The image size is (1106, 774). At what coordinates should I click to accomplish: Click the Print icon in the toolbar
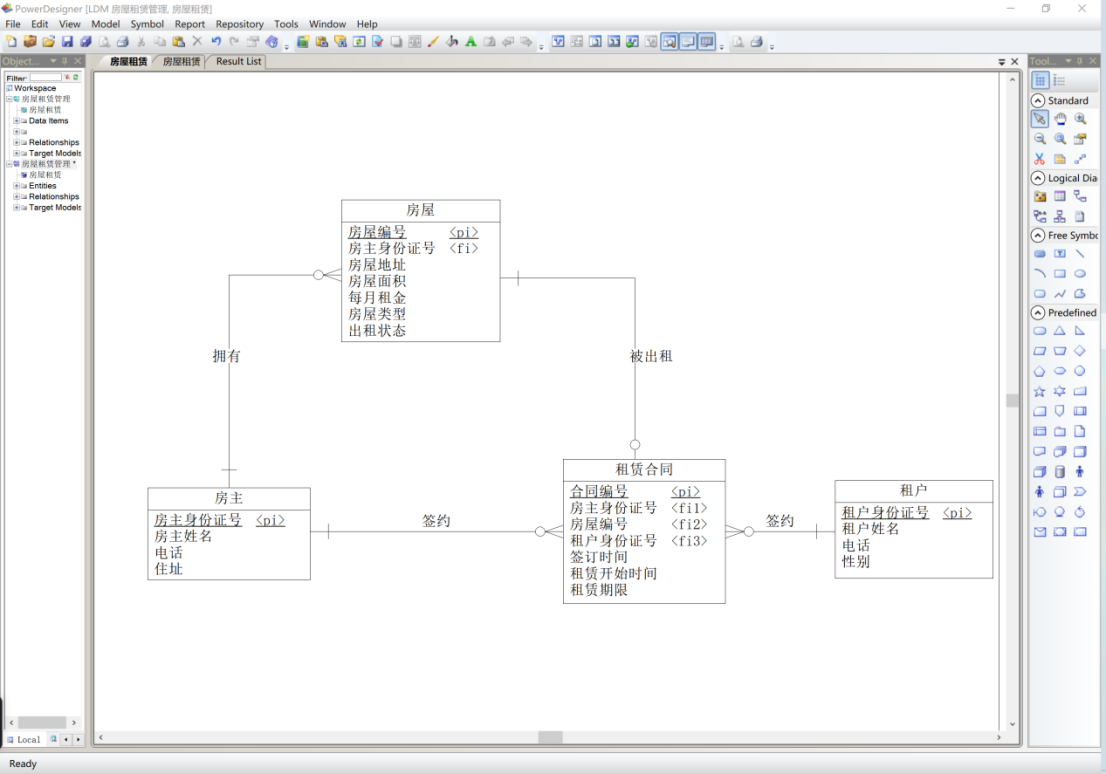(x=123, y=42)
